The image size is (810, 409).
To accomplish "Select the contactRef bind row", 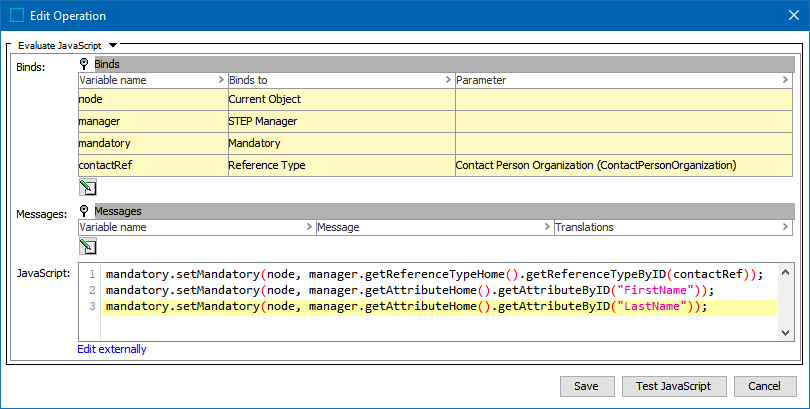I will [x=152, y=165].
